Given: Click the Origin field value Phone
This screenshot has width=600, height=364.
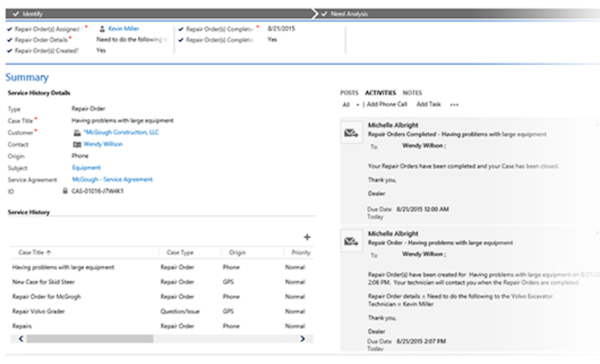Looking at the screenshot, I should click(x=80, y=156).
